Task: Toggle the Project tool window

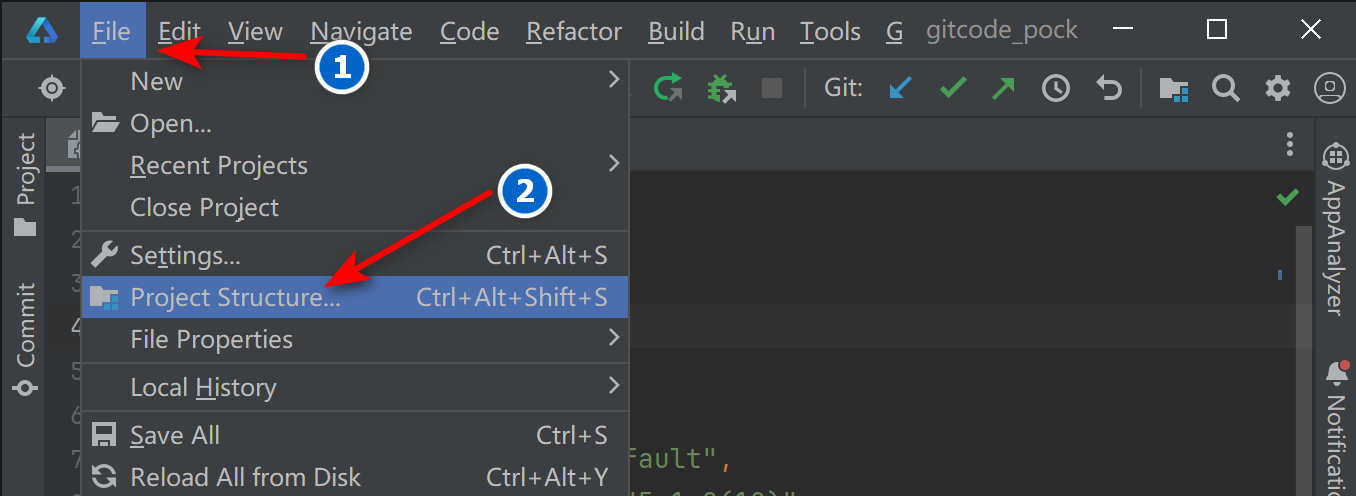Action: (26, 183)
